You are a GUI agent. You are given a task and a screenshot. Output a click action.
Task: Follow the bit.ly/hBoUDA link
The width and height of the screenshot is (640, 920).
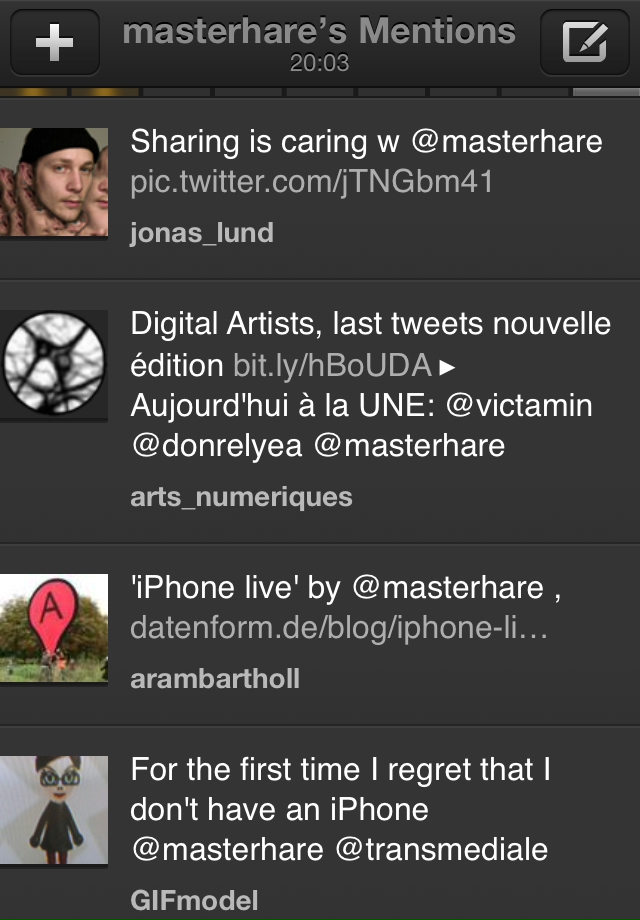332,365
